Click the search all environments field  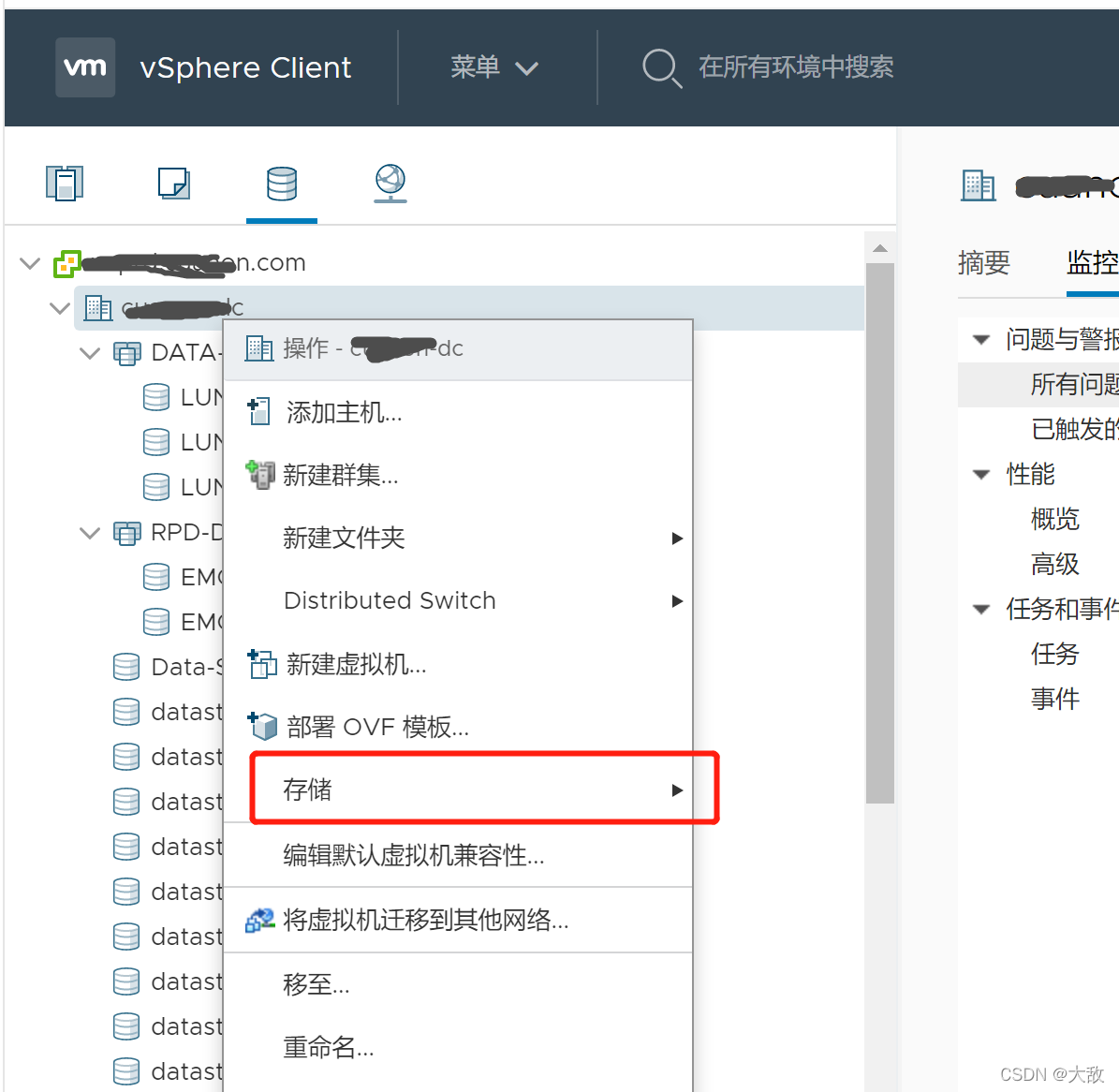(x=796, y=67)
